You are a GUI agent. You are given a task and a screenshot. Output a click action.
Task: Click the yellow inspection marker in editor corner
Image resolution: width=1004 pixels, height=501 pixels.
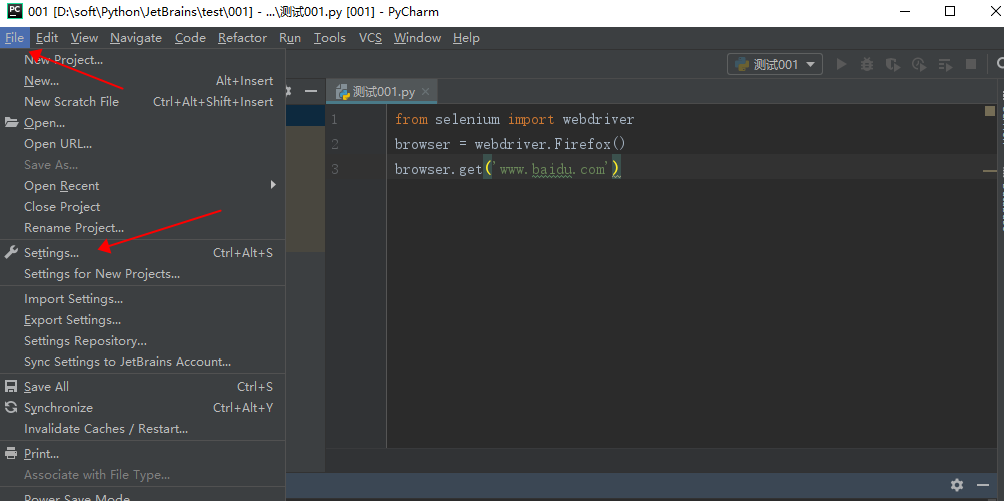click(990, 111)
